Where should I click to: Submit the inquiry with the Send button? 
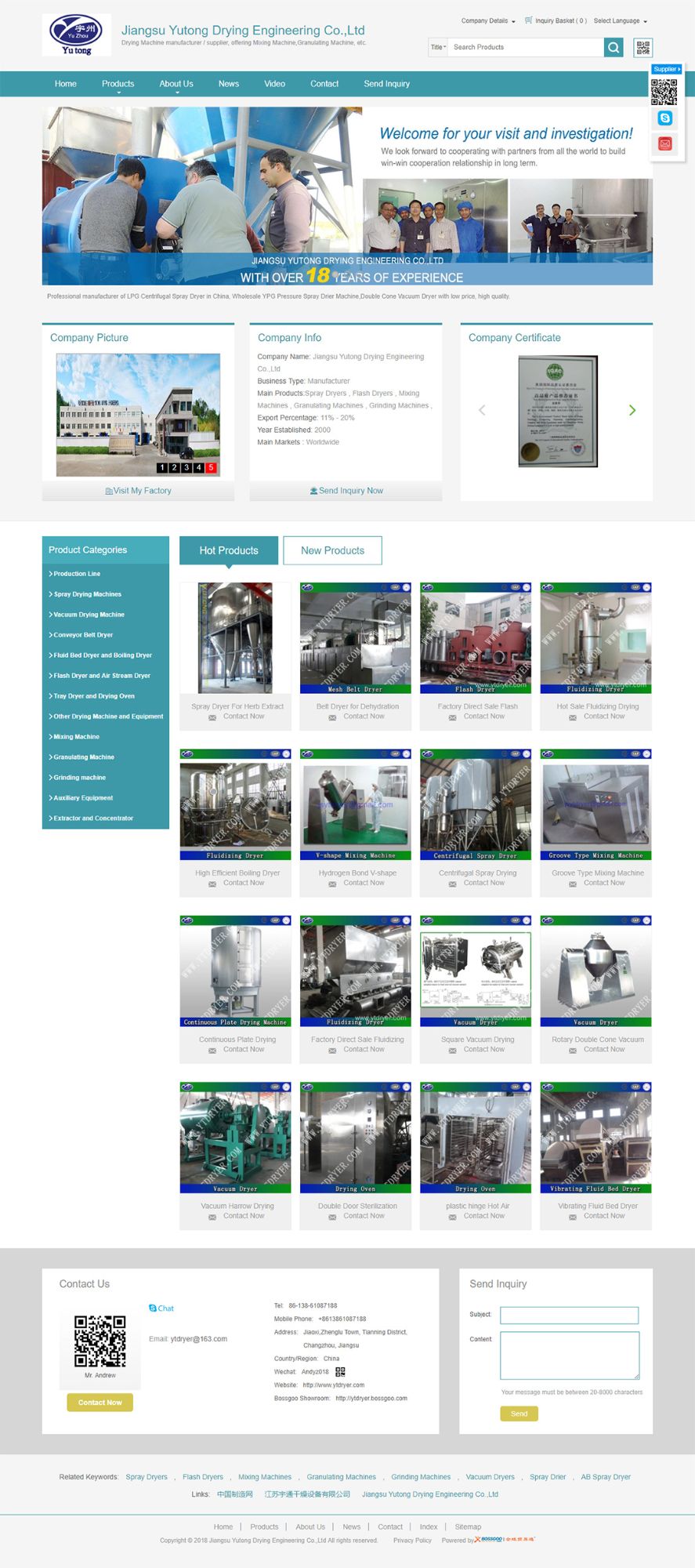click(519, 1414)
